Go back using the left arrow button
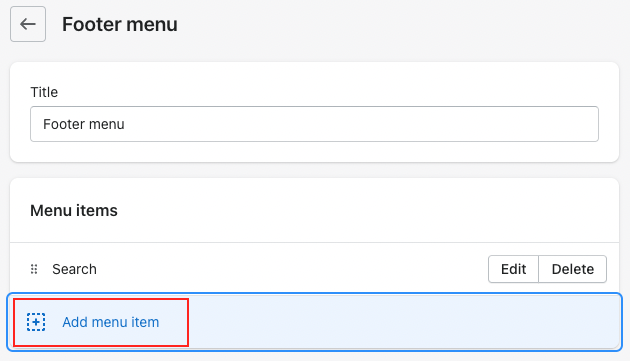The image size is (630, 361). pos(28,24)
